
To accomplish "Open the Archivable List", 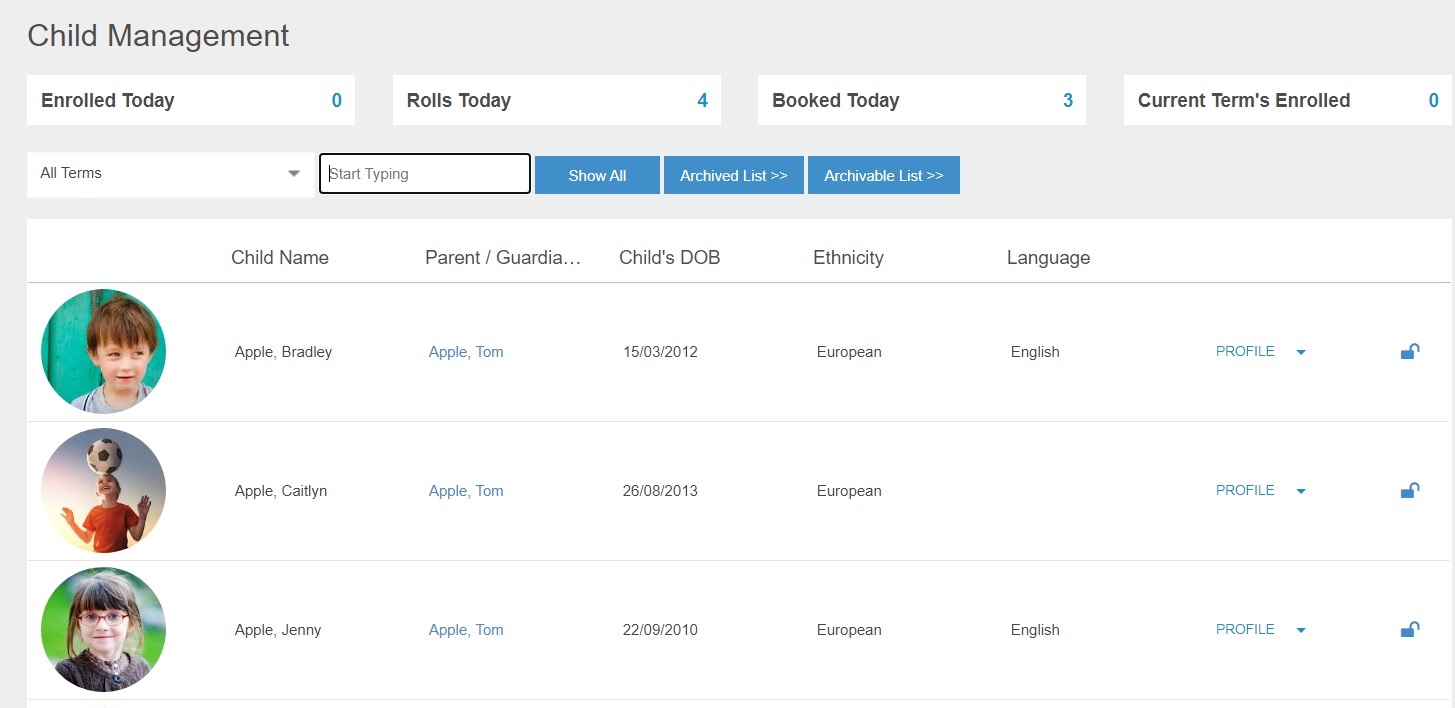I will click(884, 175).
